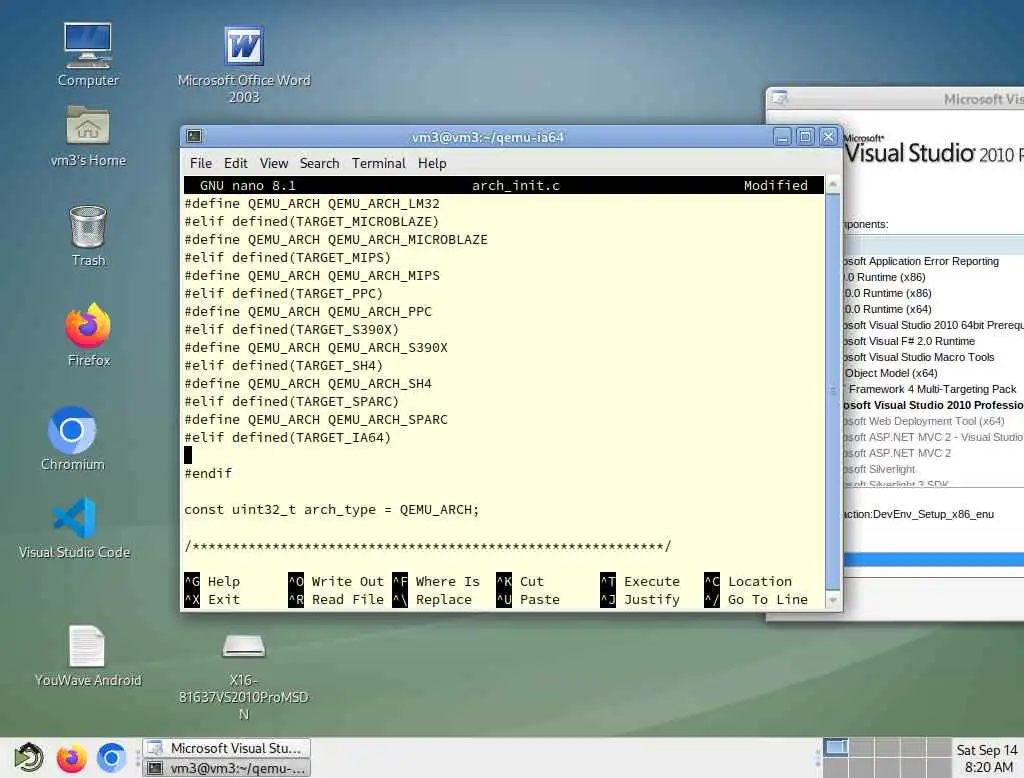
Task: Open Visual Studio Code desktop shortcut
Action: [x=74, y=528]
